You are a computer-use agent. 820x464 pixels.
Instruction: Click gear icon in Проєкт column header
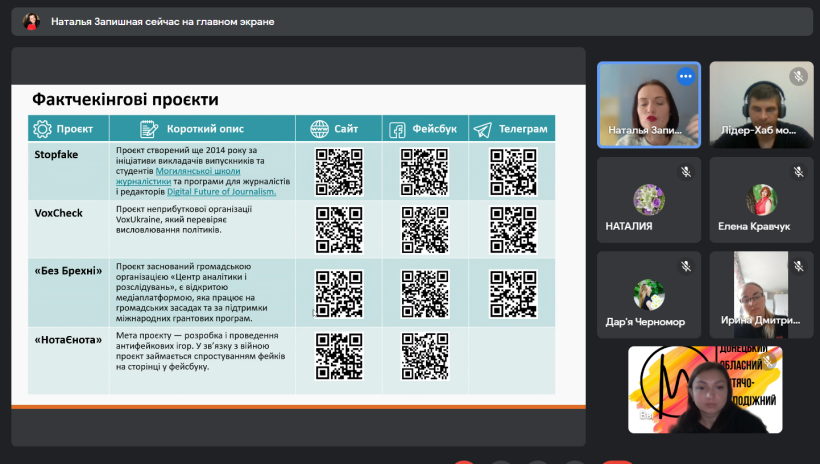(42, 129)
